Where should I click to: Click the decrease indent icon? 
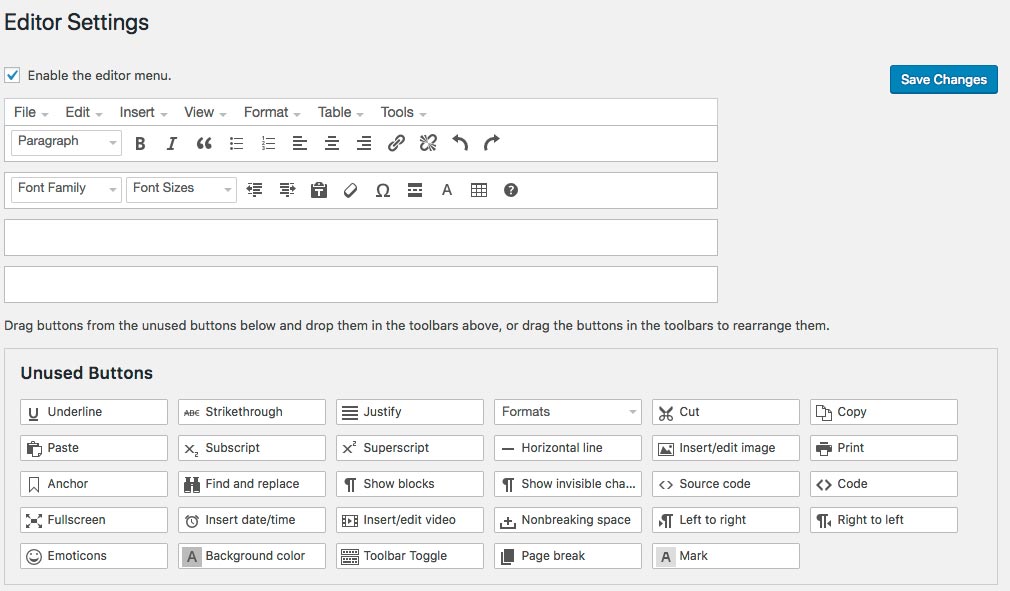[254, 190]
